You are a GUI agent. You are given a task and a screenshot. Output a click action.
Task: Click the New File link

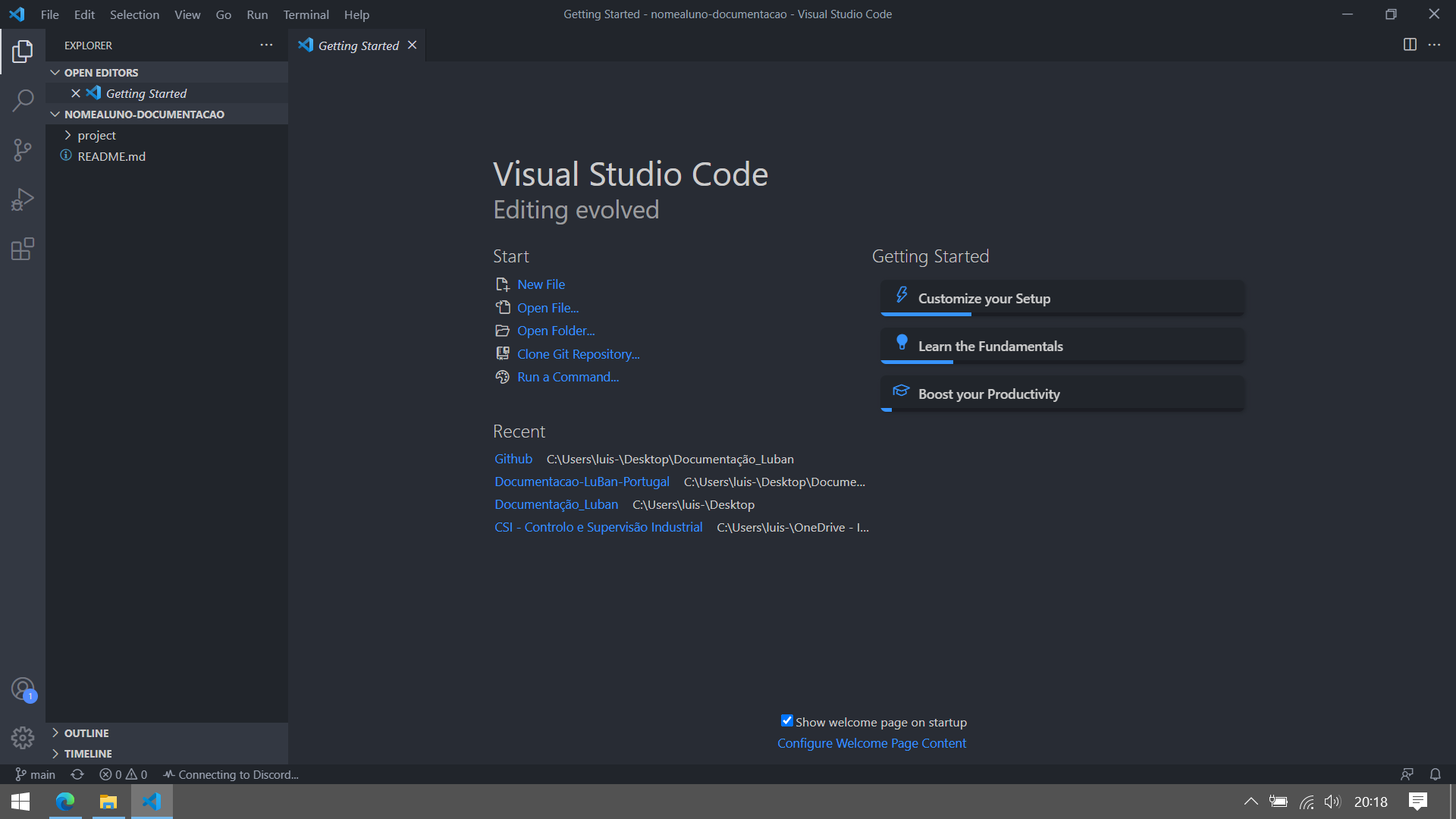coord(541,284)
